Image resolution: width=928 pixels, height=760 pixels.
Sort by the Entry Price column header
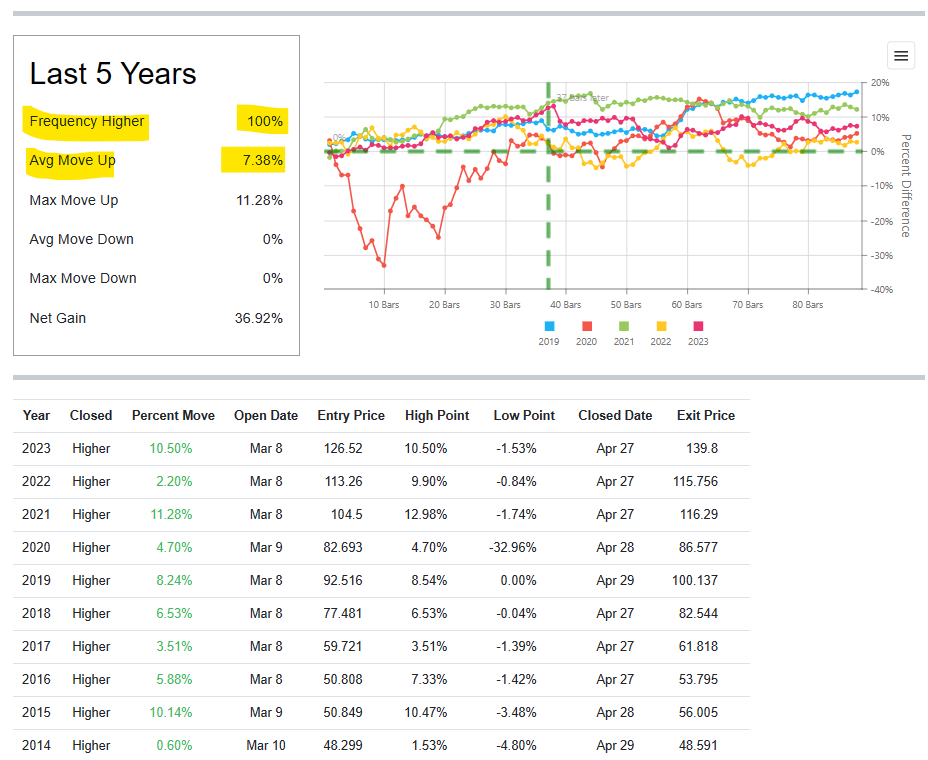351,416
